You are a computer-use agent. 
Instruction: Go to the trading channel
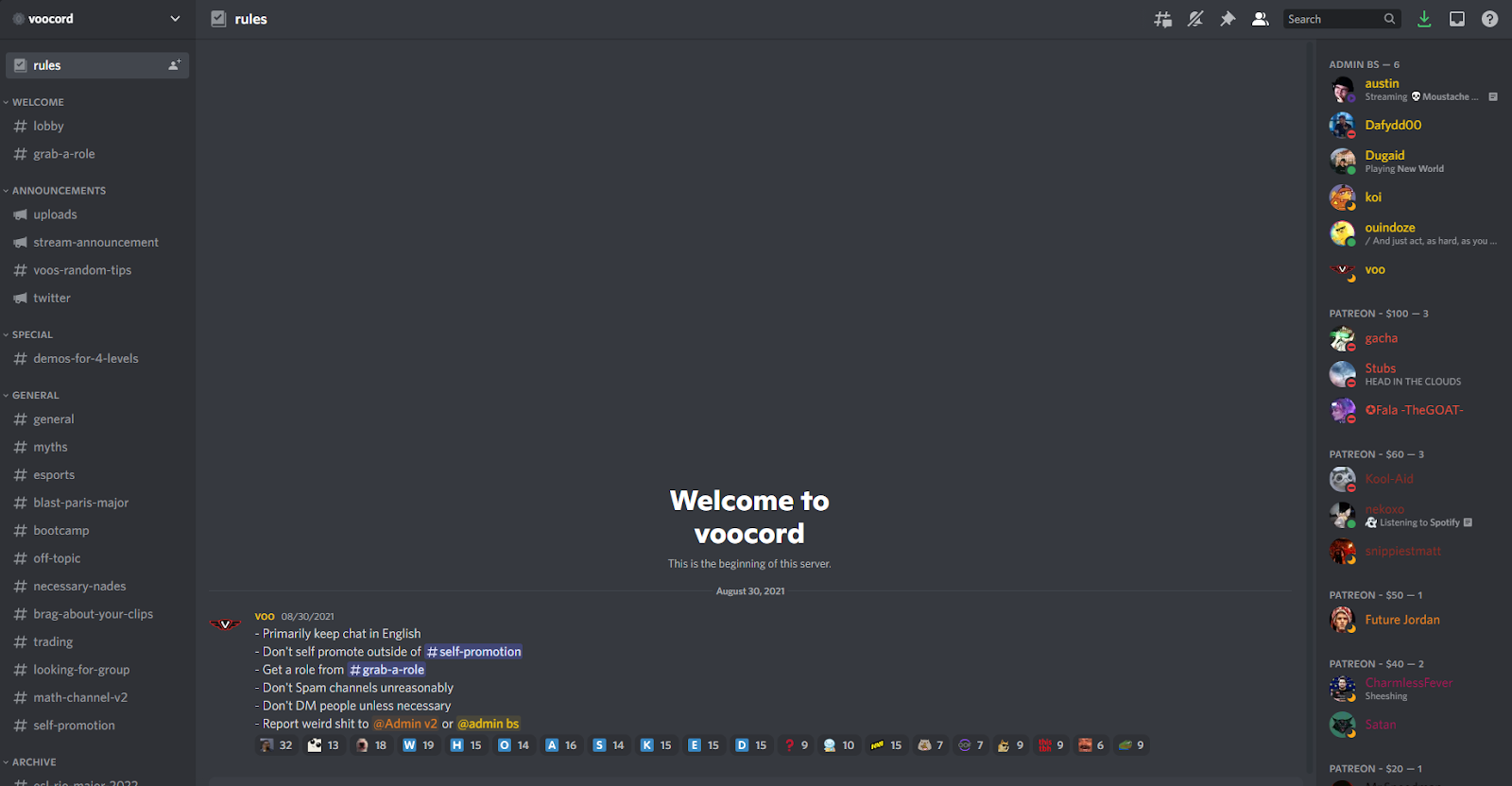tap(97, 641)
